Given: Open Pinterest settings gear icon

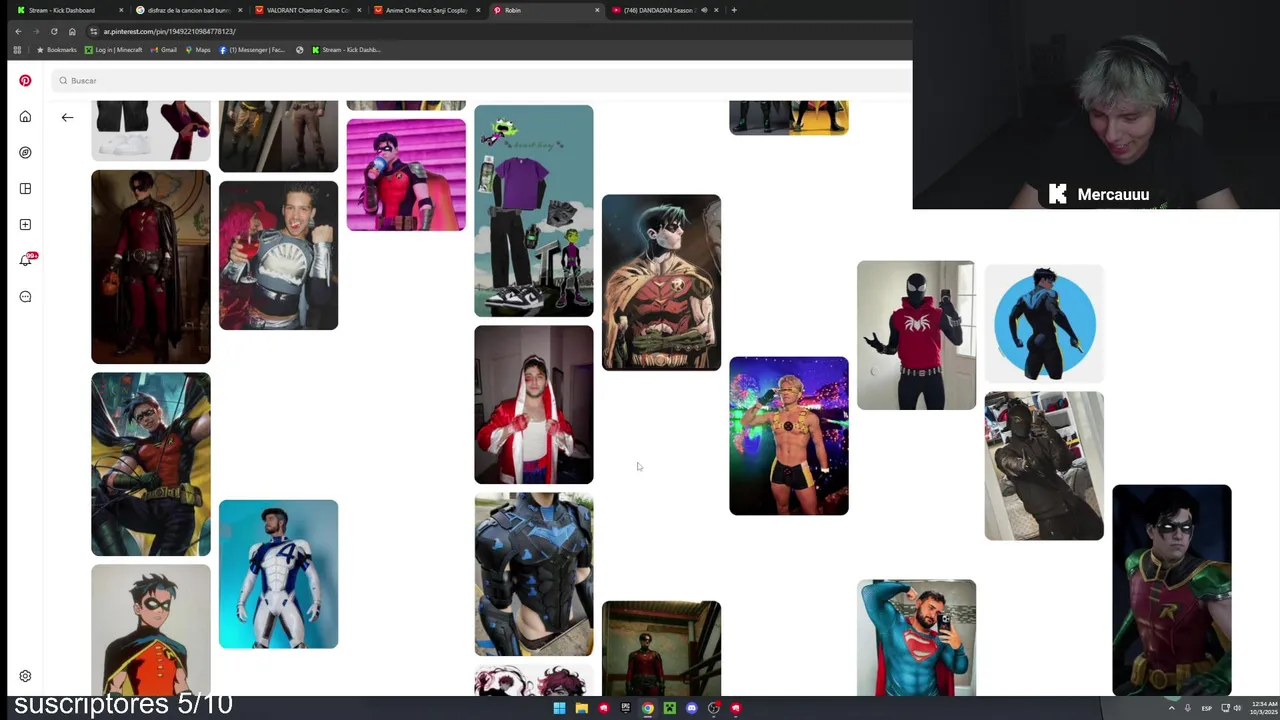Looking at the screenshot, I should tap(25, 676).
